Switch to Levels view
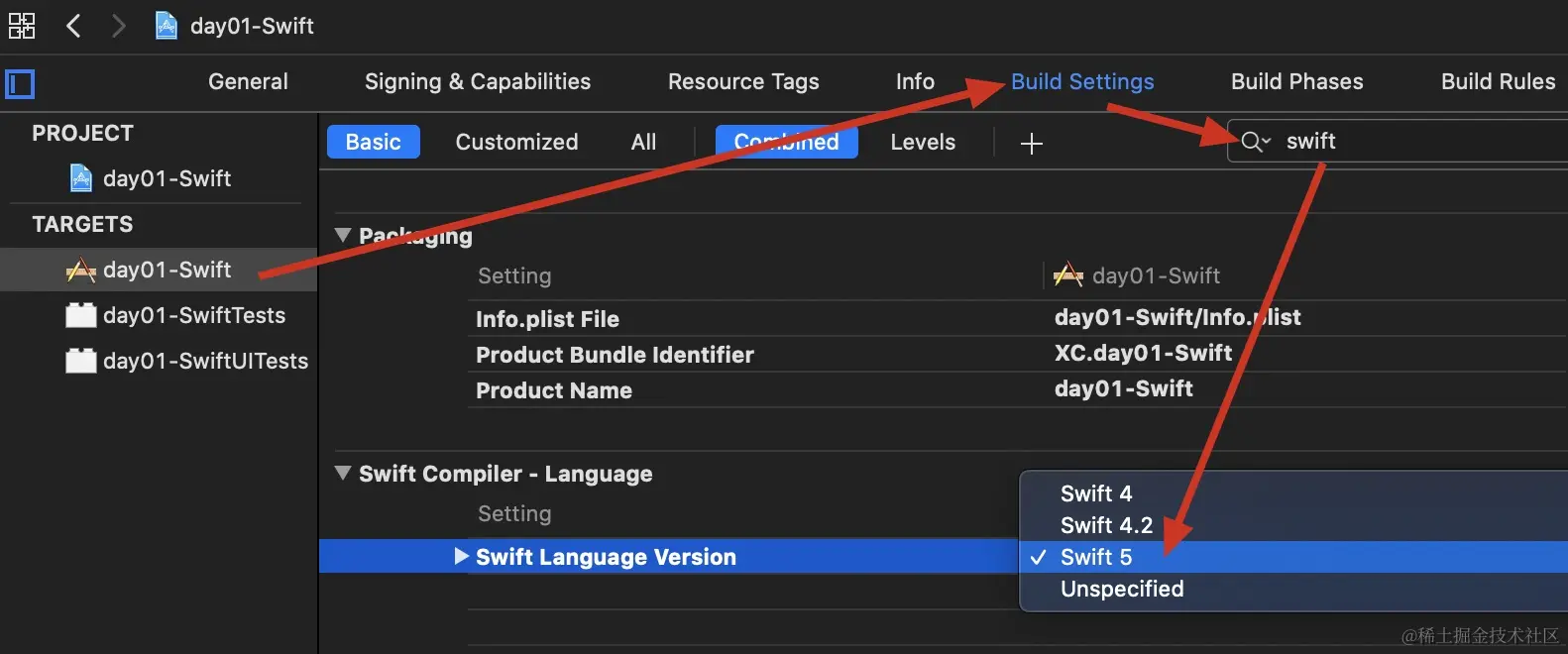The height and width of the screenshot is (654, 1568). tap(922, 142)
